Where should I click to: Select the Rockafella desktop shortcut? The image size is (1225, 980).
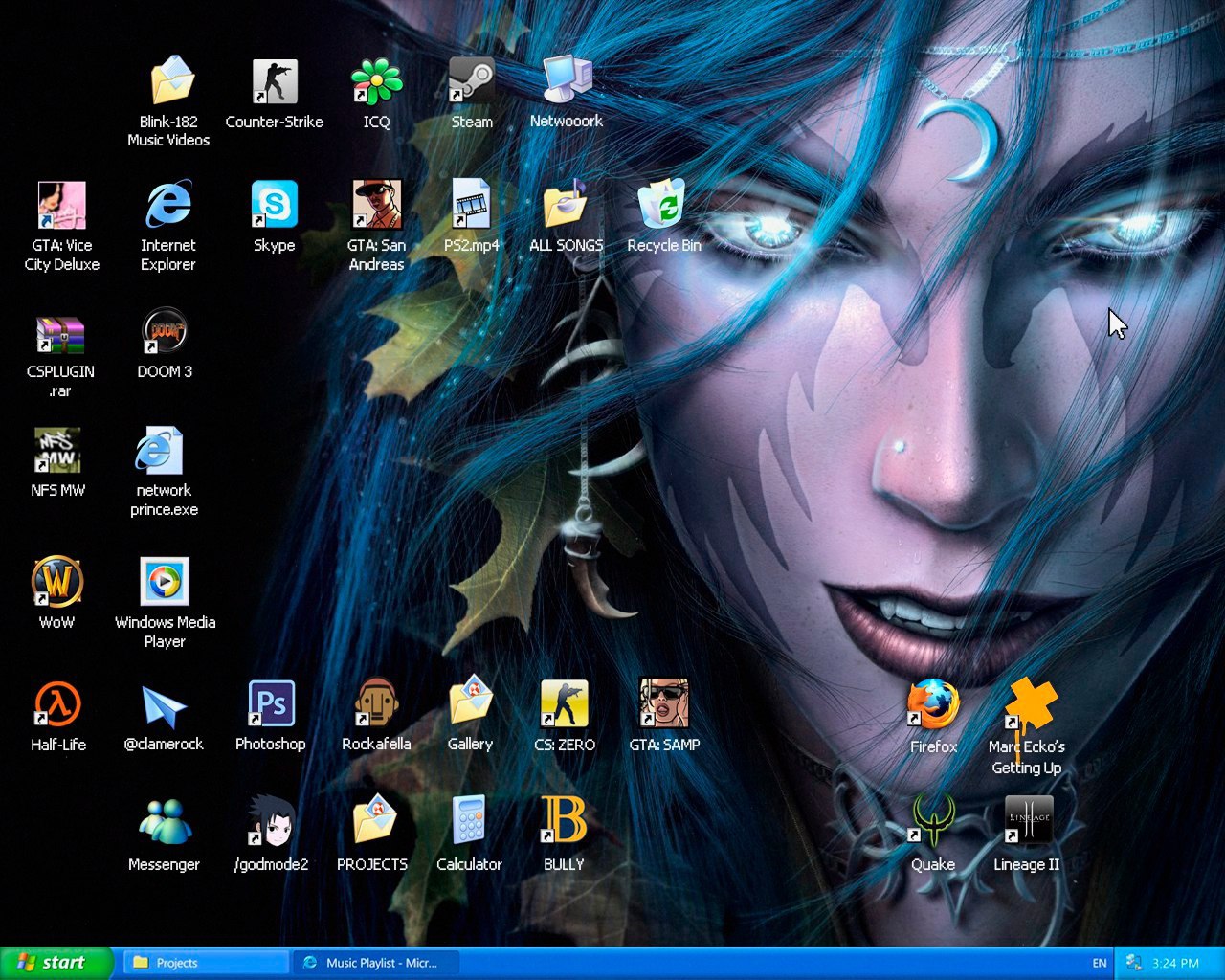376,703
